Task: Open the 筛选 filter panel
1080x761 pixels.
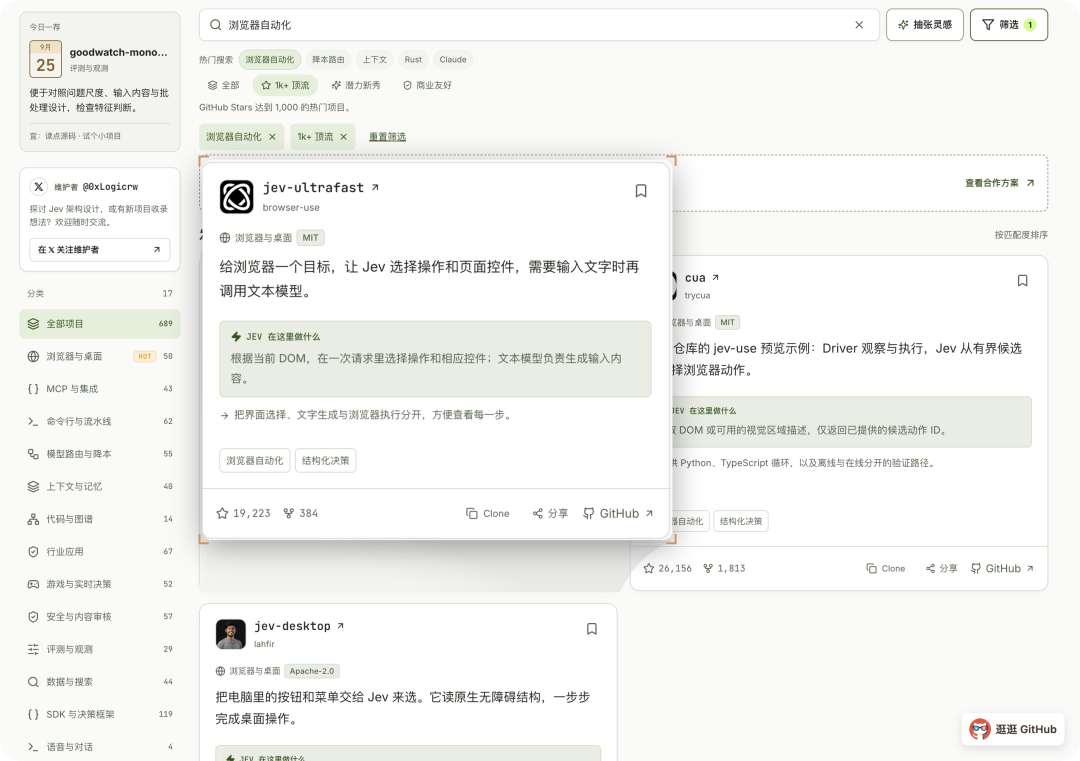Action: pos(1008,25)
